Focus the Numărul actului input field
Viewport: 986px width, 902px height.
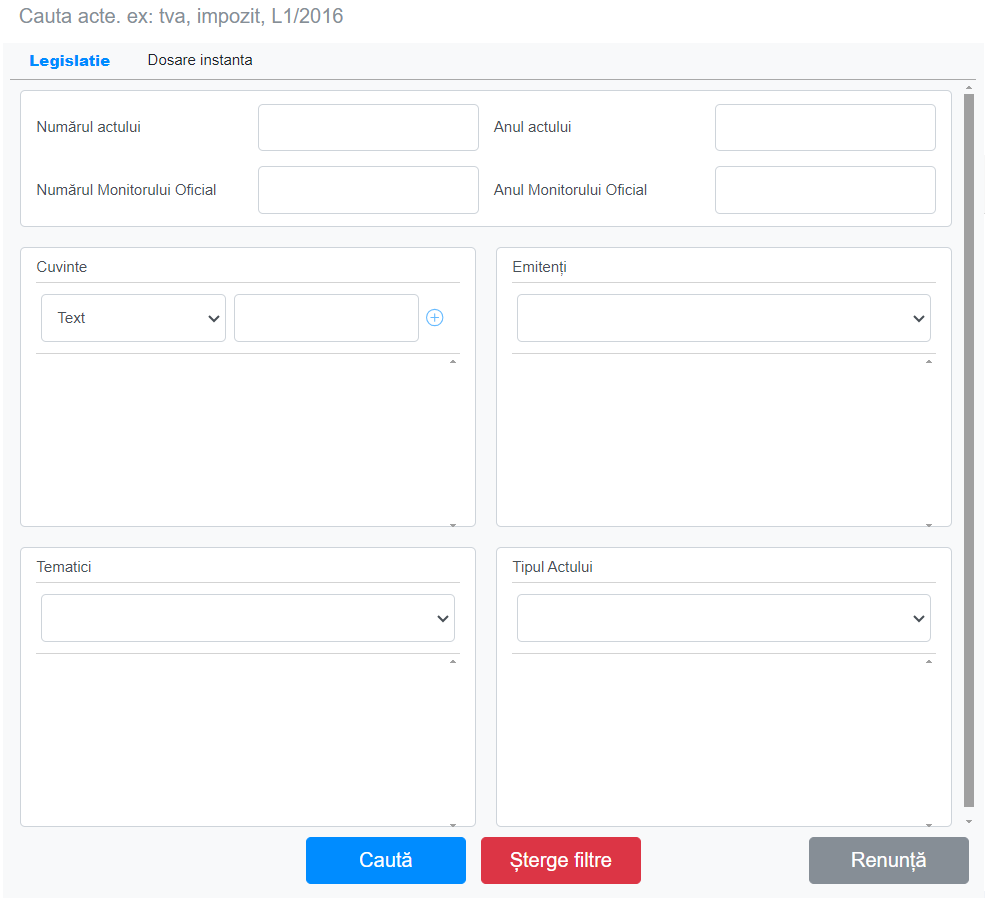pyautogui.click(x=368, y=128)
